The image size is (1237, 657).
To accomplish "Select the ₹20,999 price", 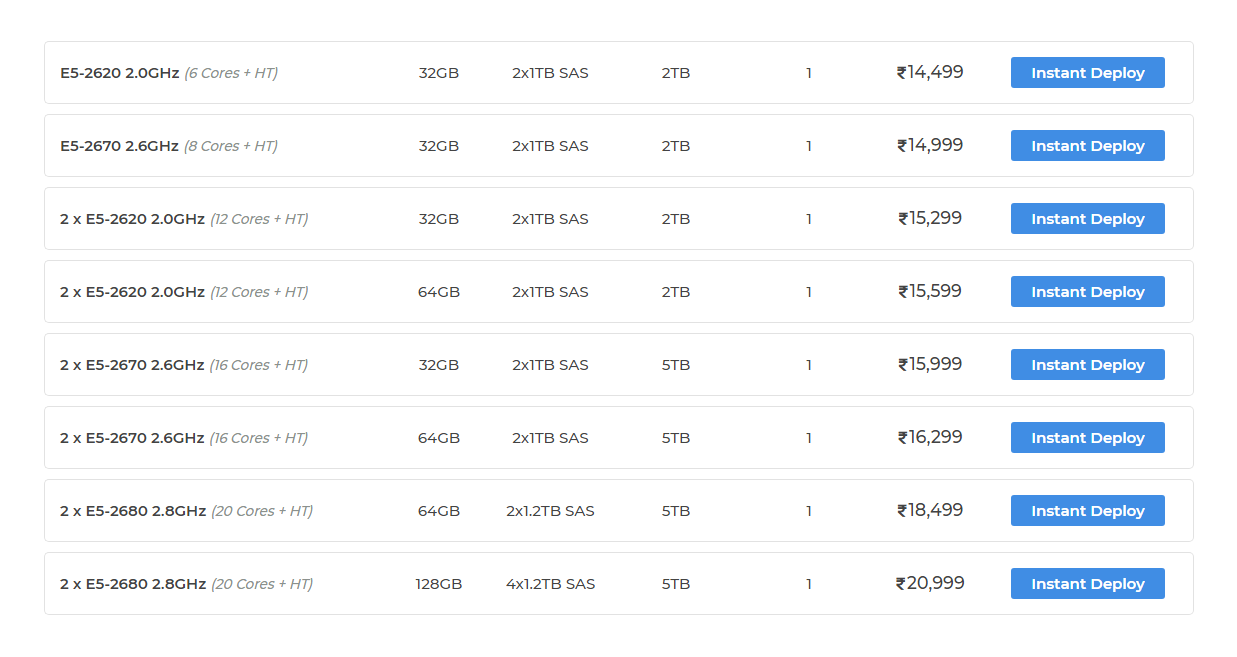I will pos(930,583).
